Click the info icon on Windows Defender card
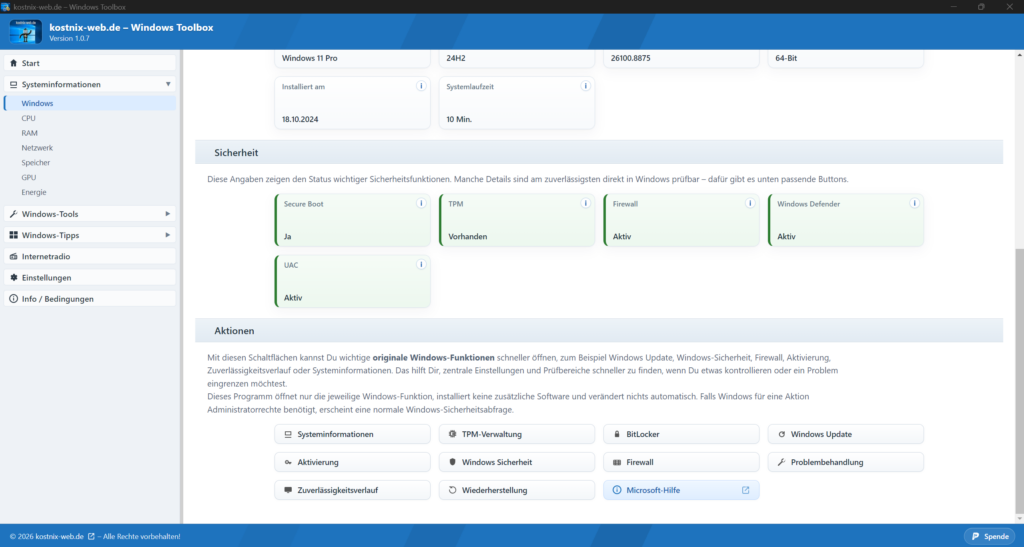 click(914, 203)
